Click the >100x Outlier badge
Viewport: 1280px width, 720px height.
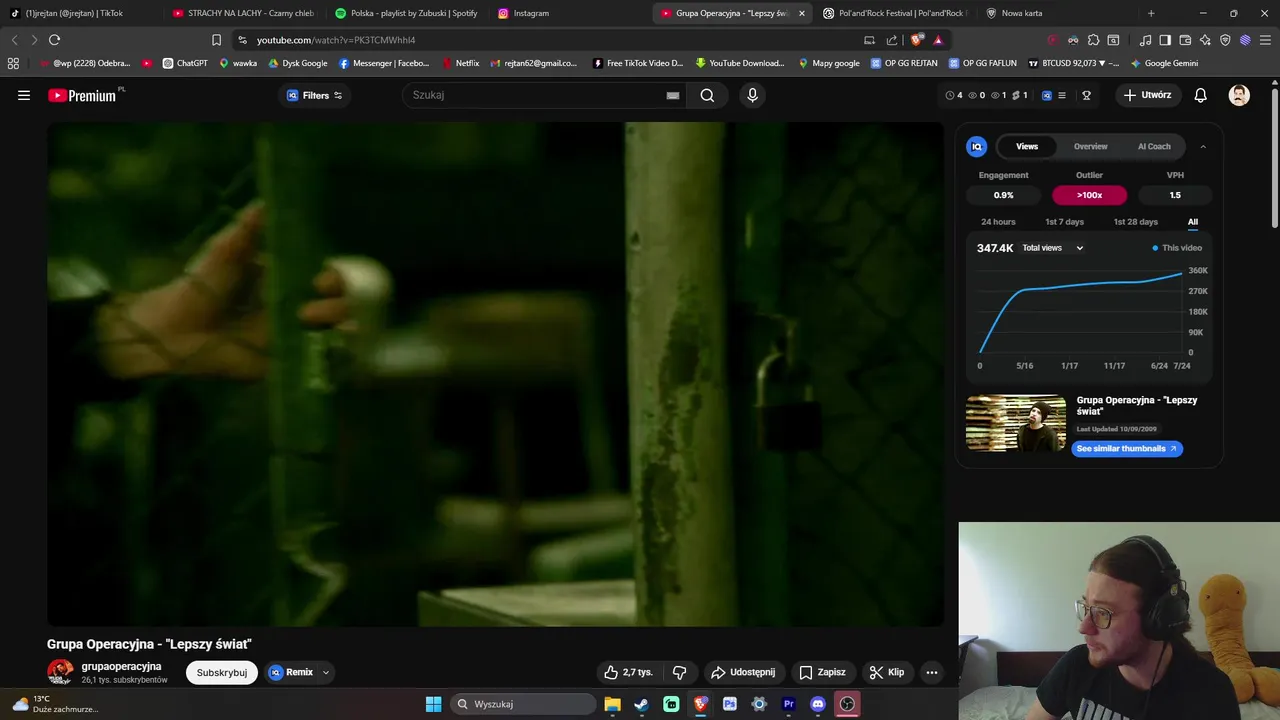(1089, 195)
